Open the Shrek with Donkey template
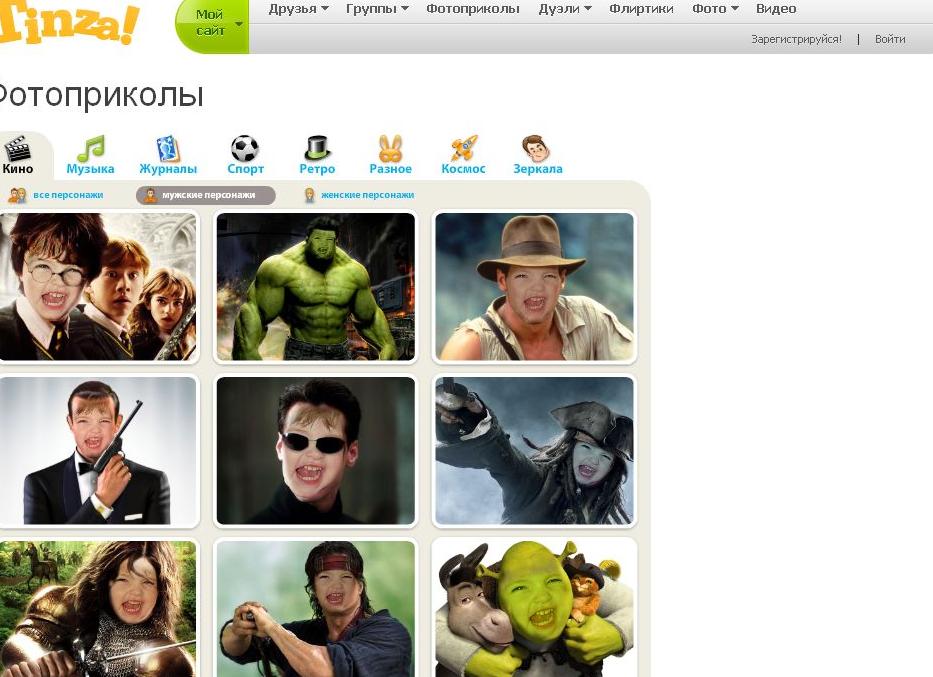The width and height of the screenshot is (933, 677). click(x=534, y=609)
